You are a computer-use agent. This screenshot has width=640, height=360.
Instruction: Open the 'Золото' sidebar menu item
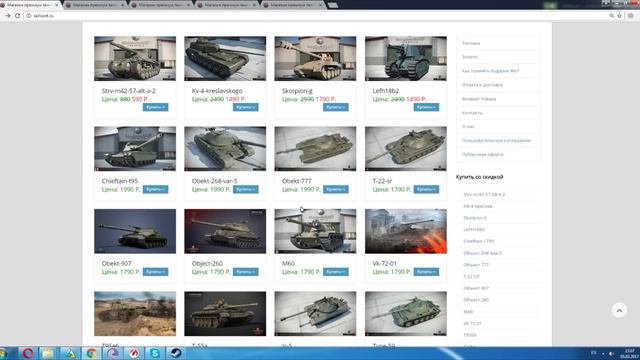click(498, 57)
